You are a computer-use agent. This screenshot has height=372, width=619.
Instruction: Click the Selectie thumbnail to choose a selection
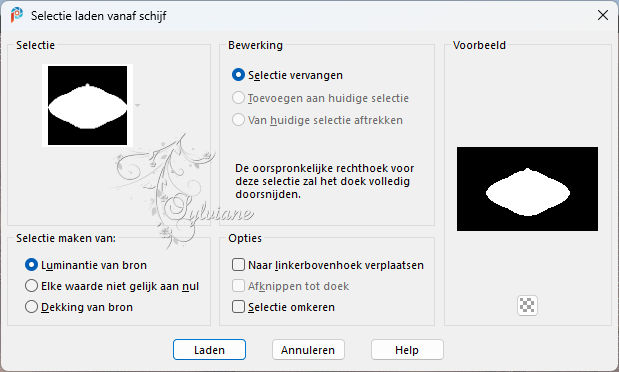[88, 105]
